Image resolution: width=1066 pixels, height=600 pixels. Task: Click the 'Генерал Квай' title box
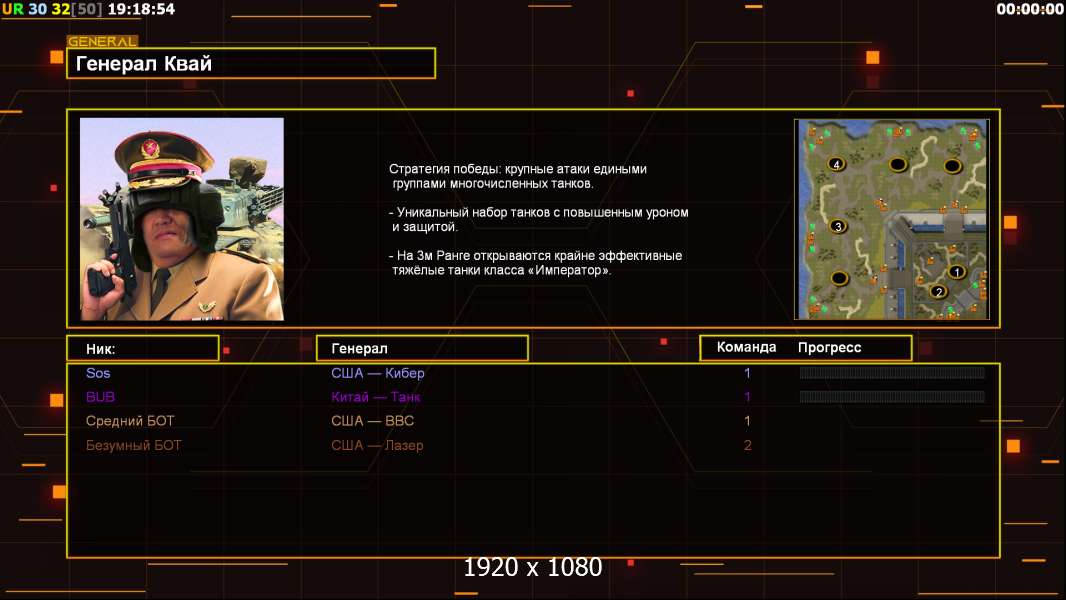251,63
